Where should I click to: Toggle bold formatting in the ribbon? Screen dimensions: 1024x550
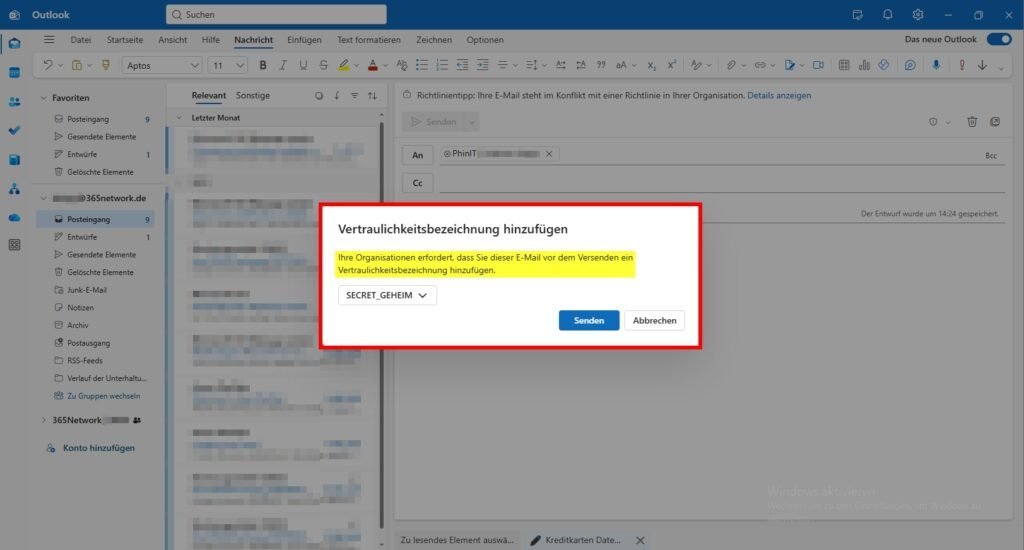tap(263, 65)
